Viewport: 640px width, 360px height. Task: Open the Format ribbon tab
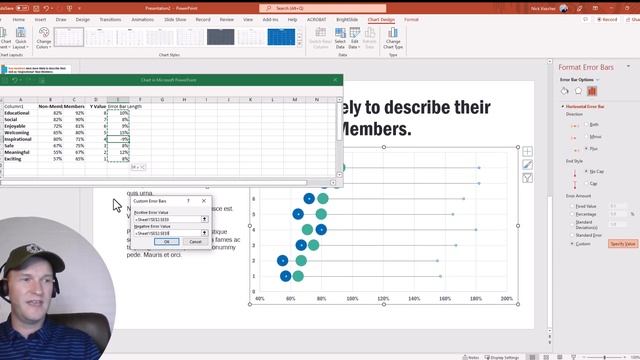pyautogui.click(x=411, y=20)
